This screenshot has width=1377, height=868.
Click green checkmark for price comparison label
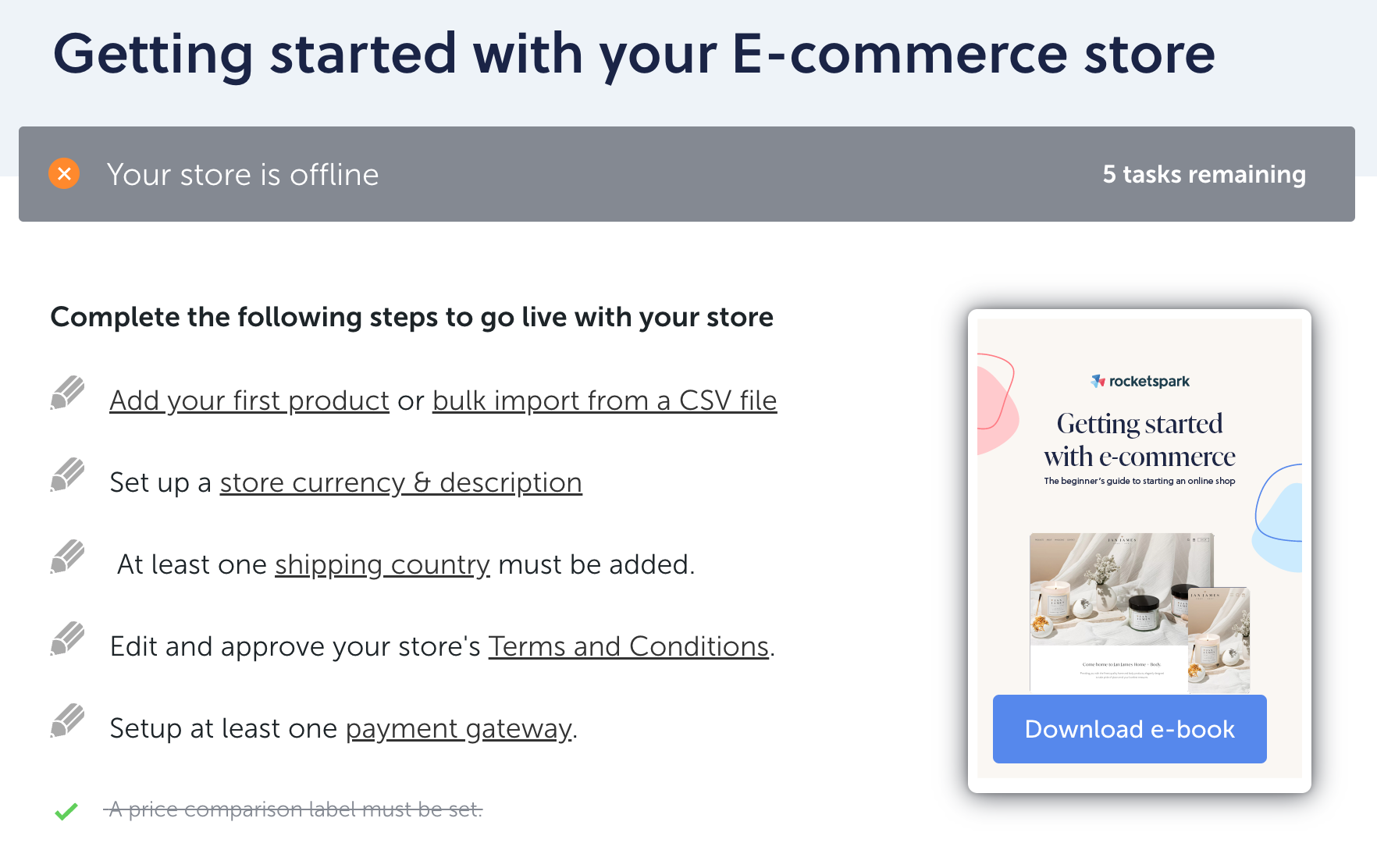(66, 812)
